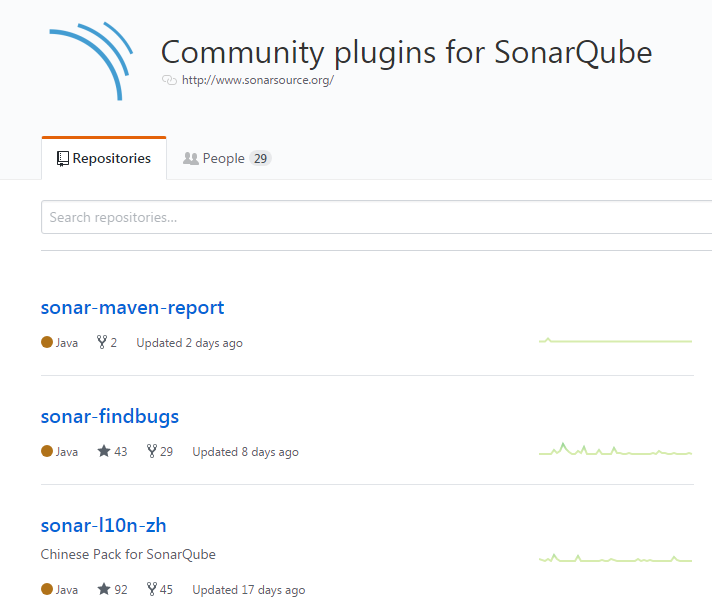Click the People group icon

click(x=191, y=158)
